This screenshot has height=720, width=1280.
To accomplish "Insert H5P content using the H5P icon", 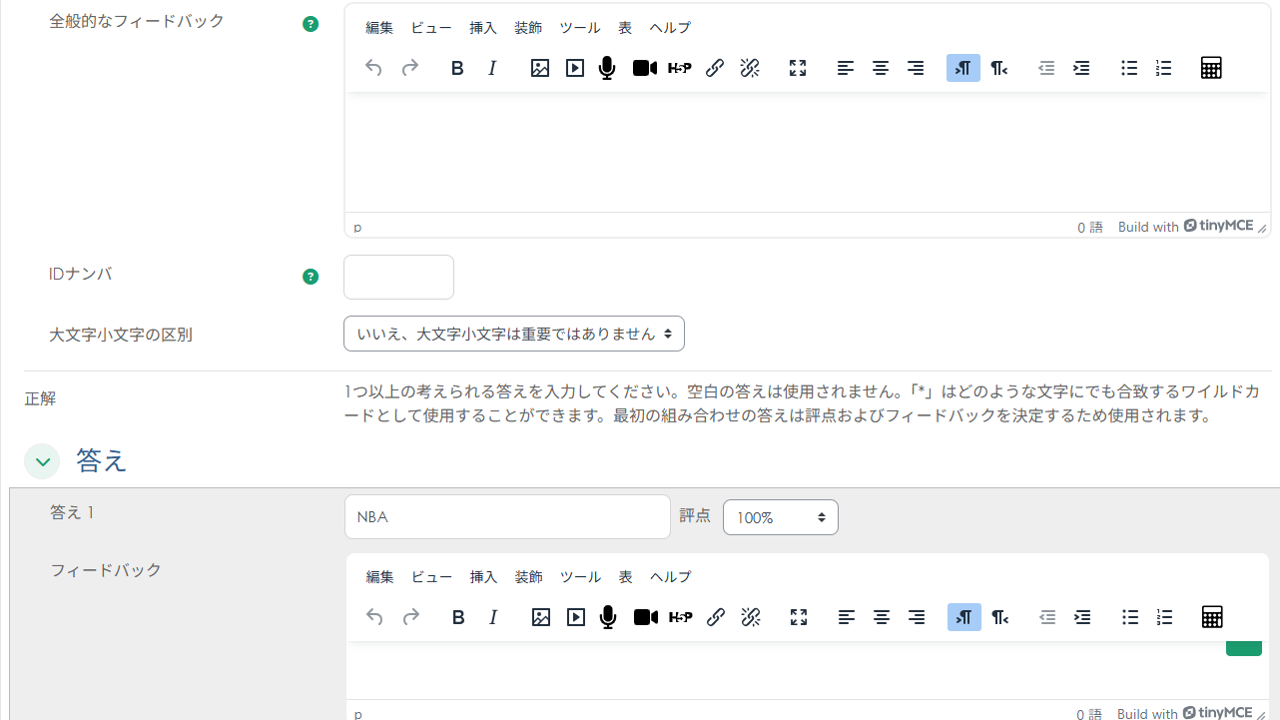I will [x=680, y=68].
